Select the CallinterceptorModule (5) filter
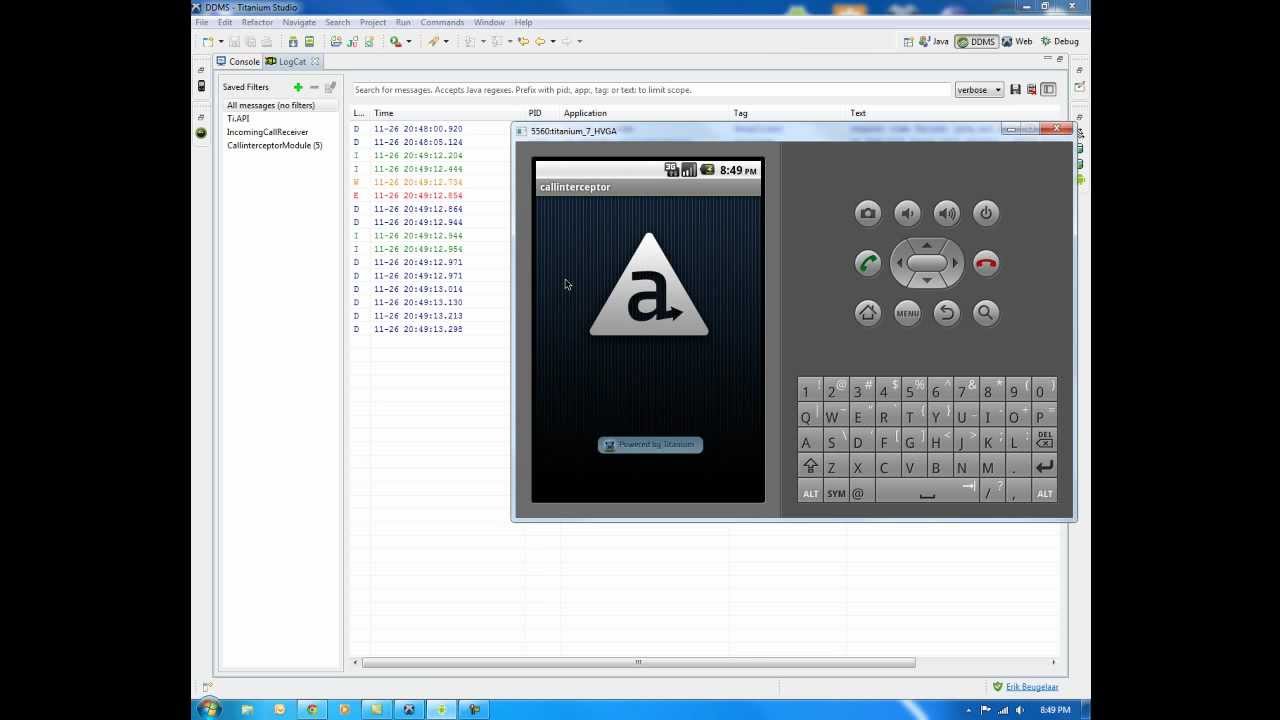The image size is (1280, 720). pos(274,145)
